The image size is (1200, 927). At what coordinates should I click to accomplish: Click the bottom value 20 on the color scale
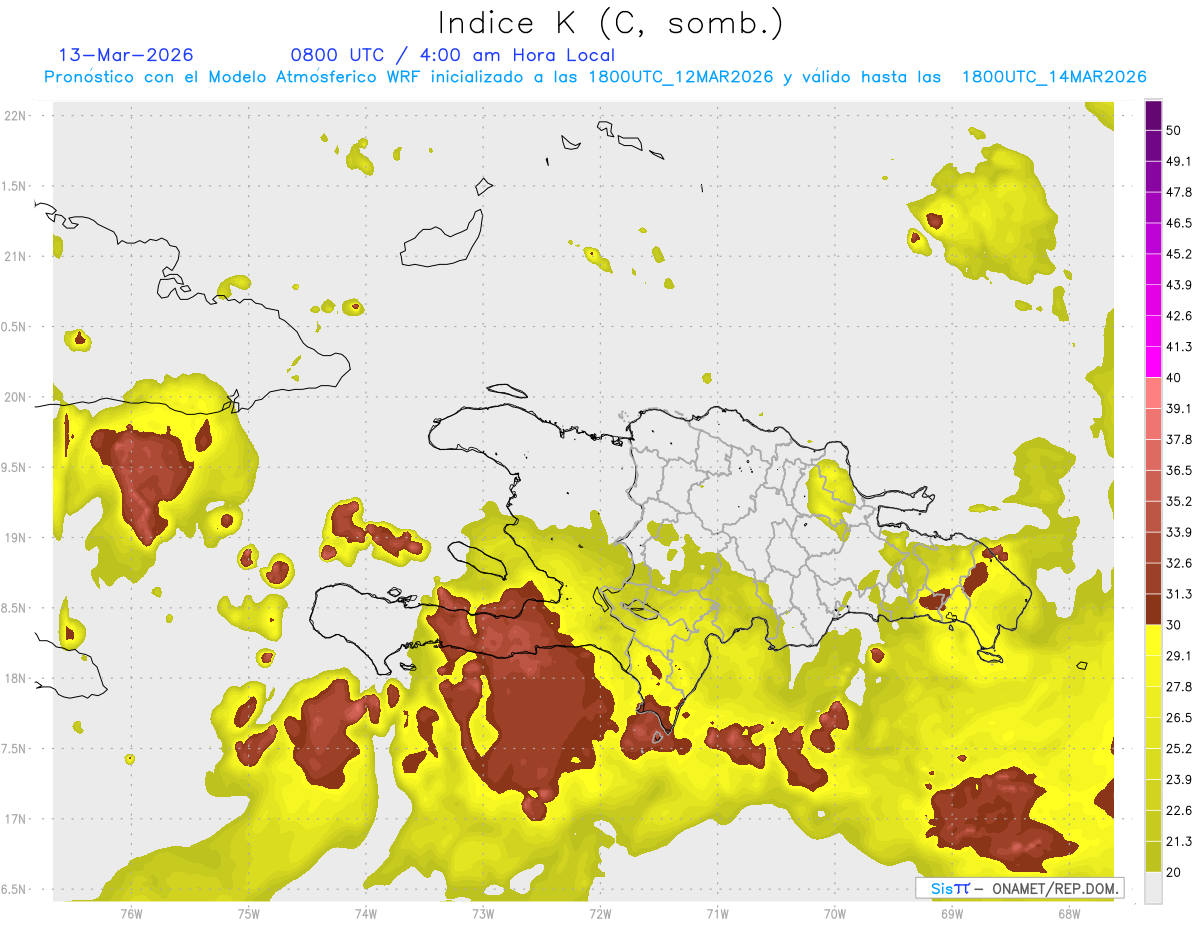[x=1174, y=873]
